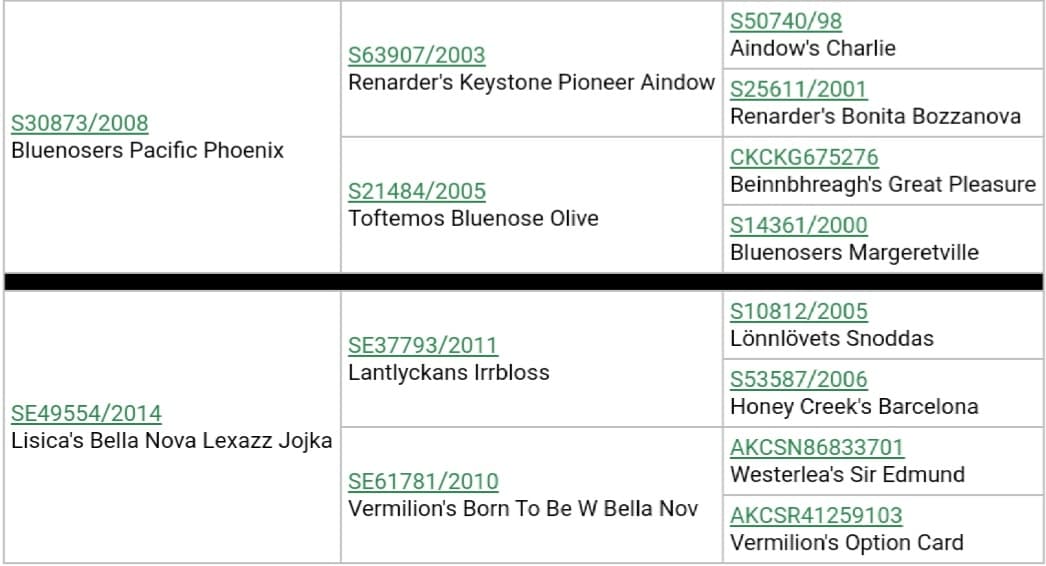Open AKCSR41259103 Vermilion's Option Card link

click(x=816, y=515)
